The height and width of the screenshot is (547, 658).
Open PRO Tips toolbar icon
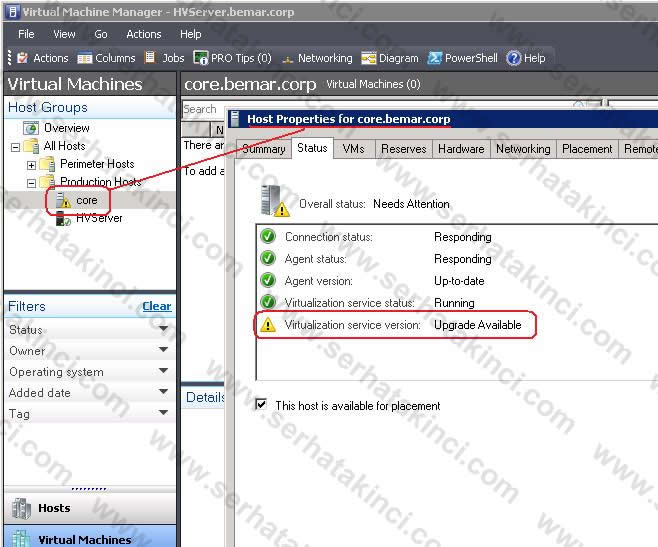tap(201, 58)
